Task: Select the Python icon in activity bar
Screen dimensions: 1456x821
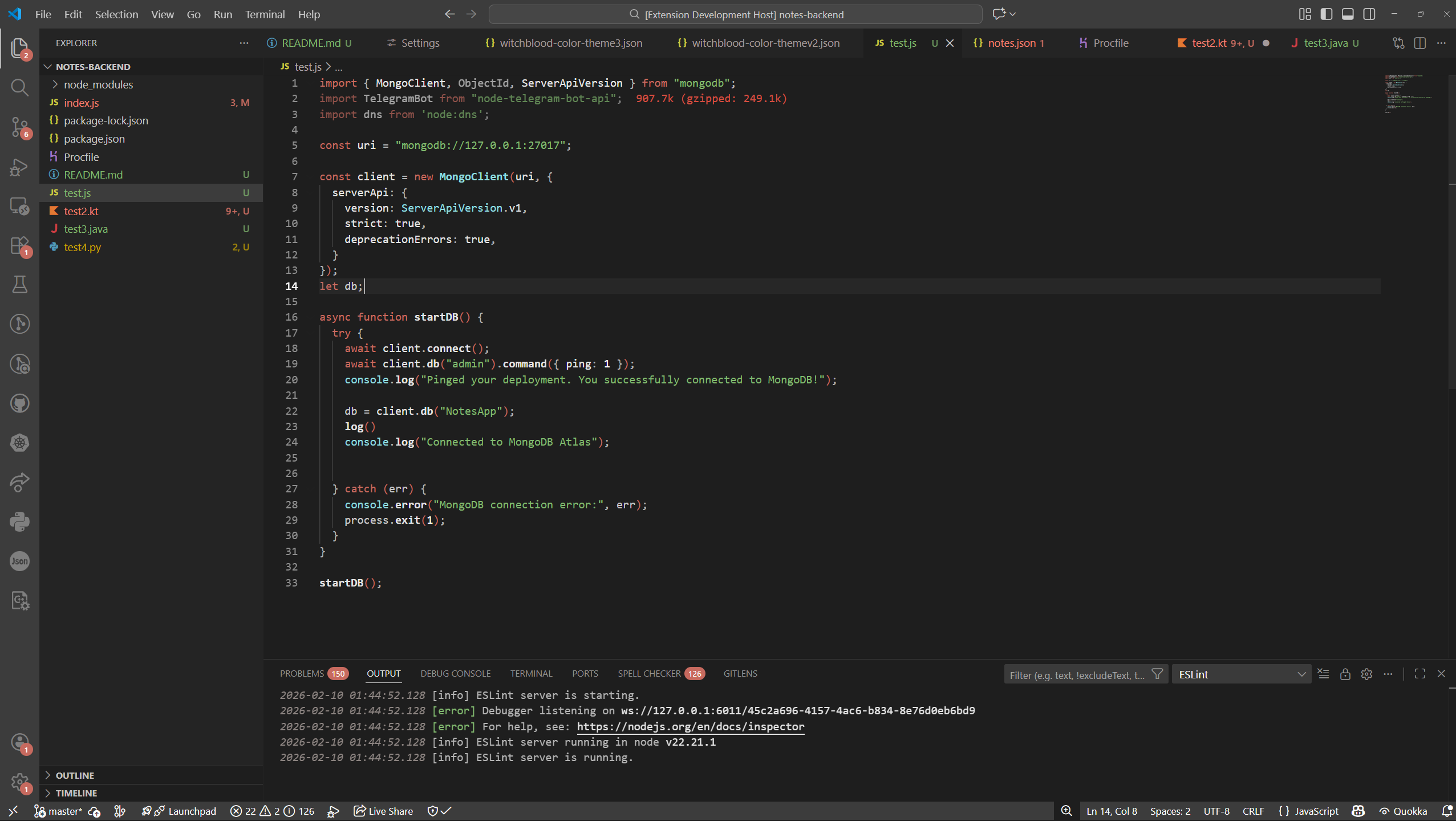Action: pyautogui.click(x=19, y=521)
